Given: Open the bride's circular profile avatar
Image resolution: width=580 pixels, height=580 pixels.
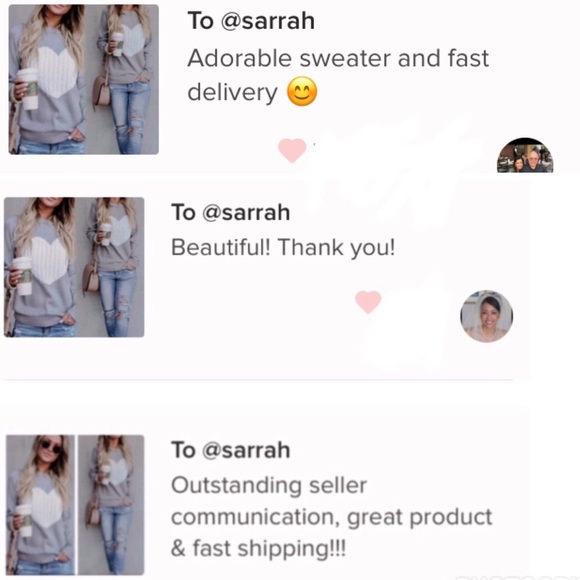Looking at the screenshot, I should click(x=486, y=316).
